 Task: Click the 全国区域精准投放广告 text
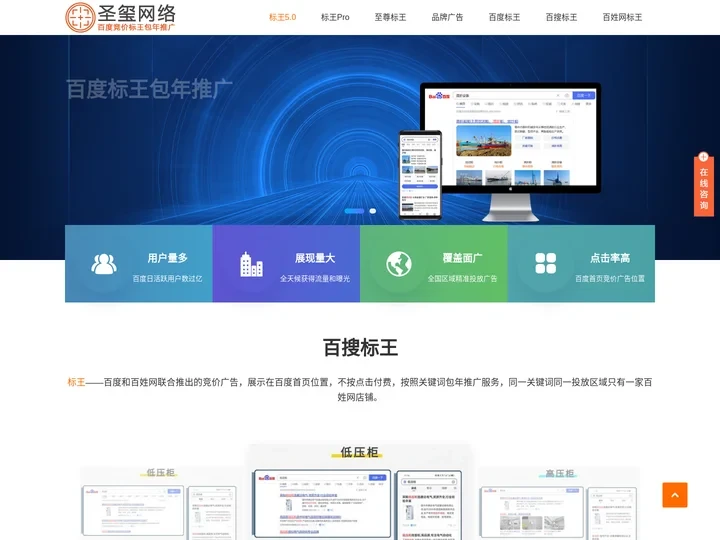click(462, 279)
